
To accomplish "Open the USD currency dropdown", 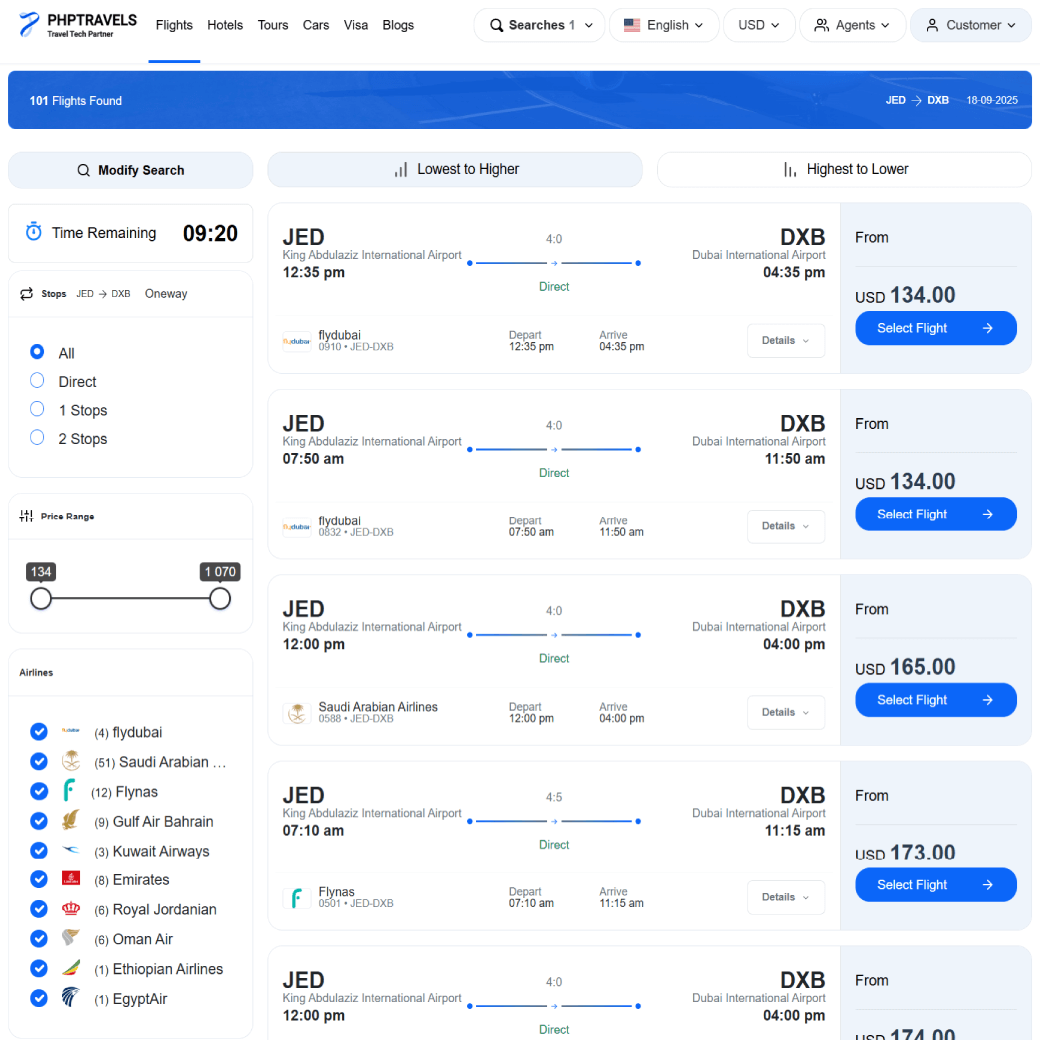I will pyautogui.click(x=759, y=25).
